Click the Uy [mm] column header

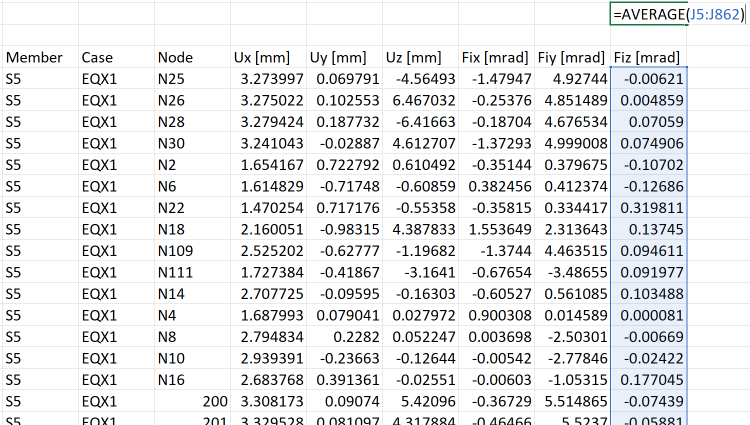click(344, 57)
